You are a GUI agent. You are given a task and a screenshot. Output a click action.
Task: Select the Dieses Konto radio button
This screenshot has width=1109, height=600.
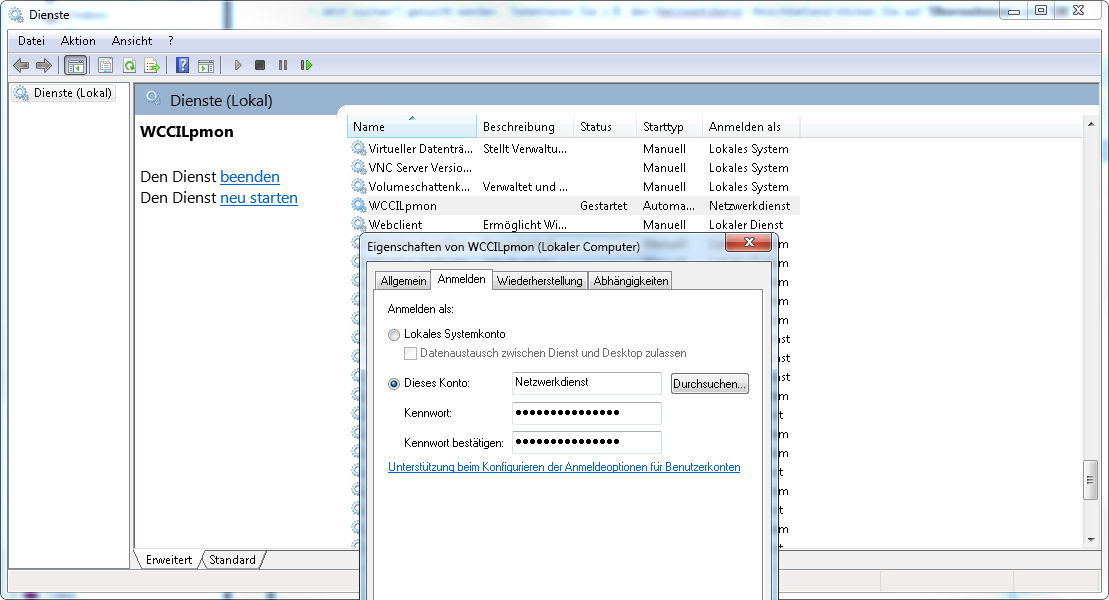(x=394, y=383)
